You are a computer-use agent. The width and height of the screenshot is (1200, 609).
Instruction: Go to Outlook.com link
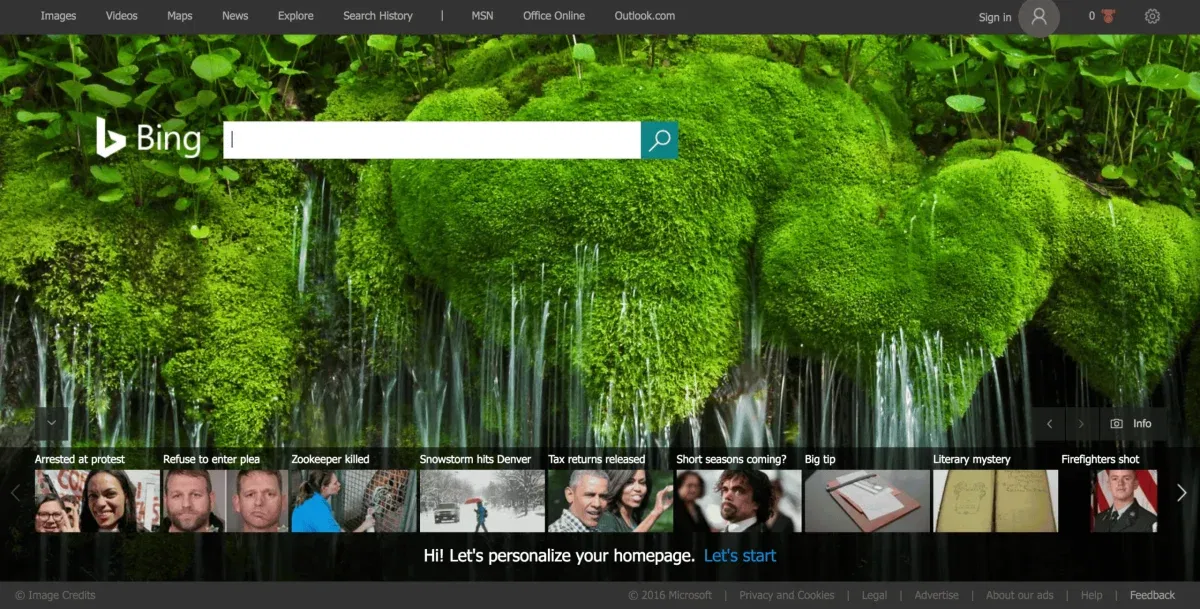645,16
